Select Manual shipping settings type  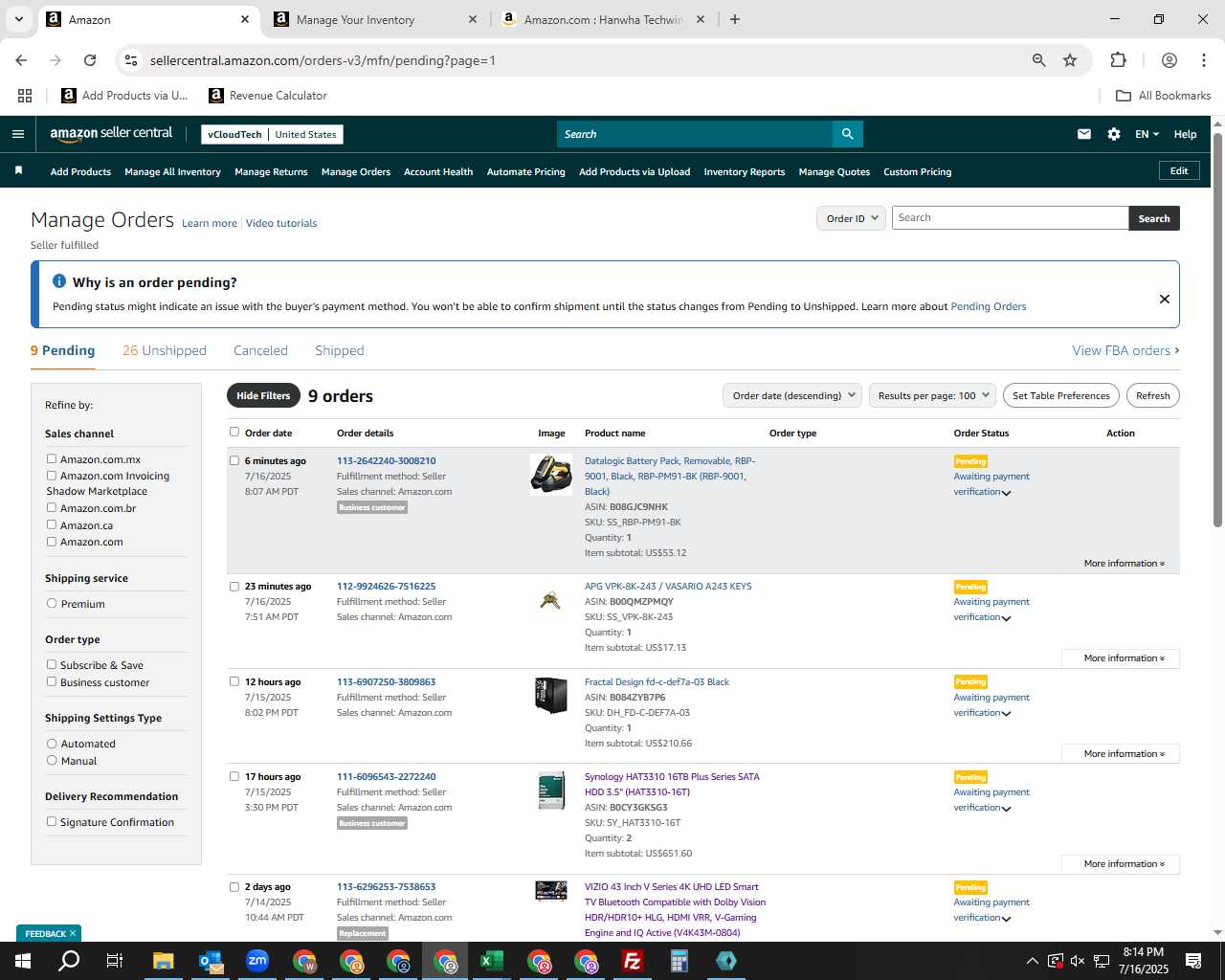pos(52,760)
